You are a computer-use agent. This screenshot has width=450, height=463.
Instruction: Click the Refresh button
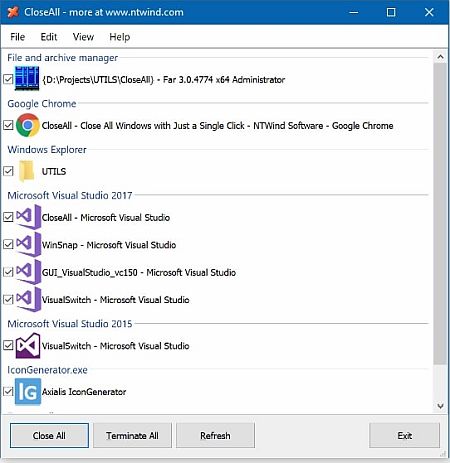[x=215, y=436]
